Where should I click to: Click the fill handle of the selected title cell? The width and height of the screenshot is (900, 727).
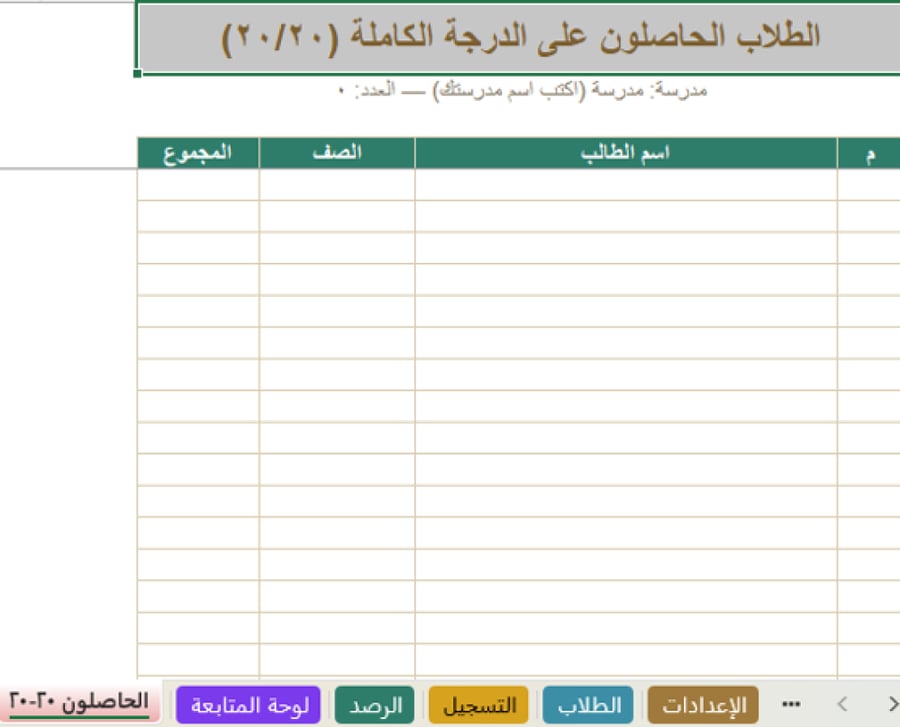(137, 73)
